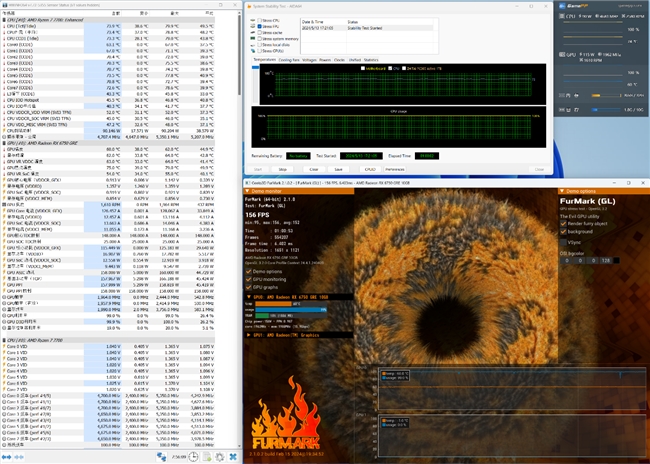Open the Unified tab in AIDA64

354,60
